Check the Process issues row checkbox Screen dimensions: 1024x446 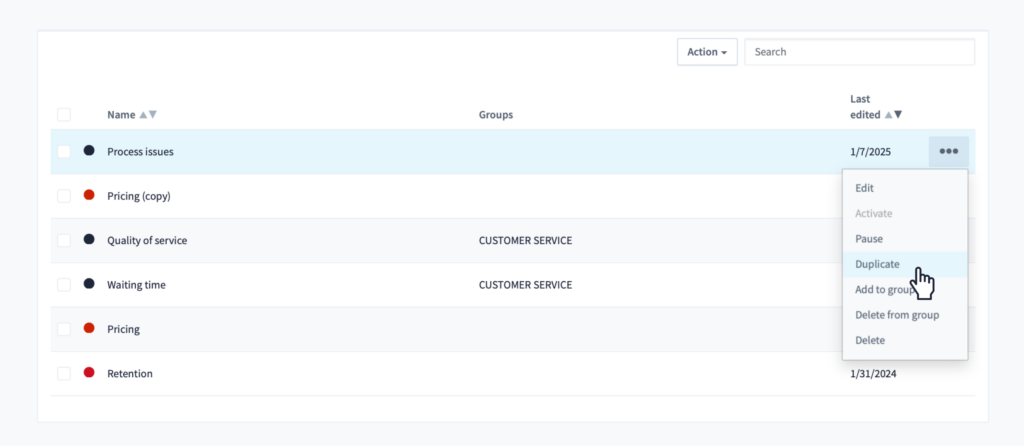pos(64,151)
